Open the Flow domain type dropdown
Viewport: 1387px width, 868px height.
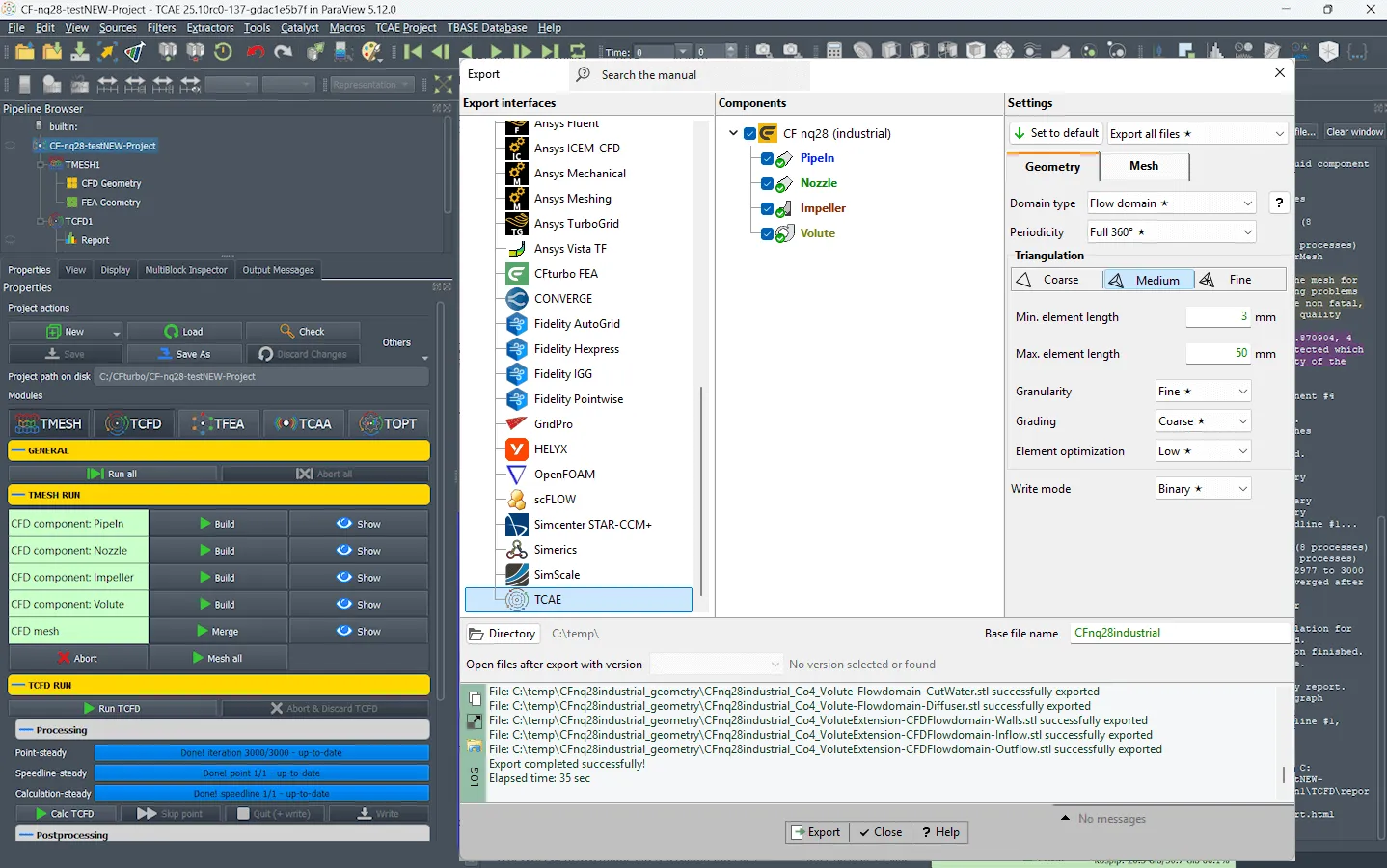1171,203
